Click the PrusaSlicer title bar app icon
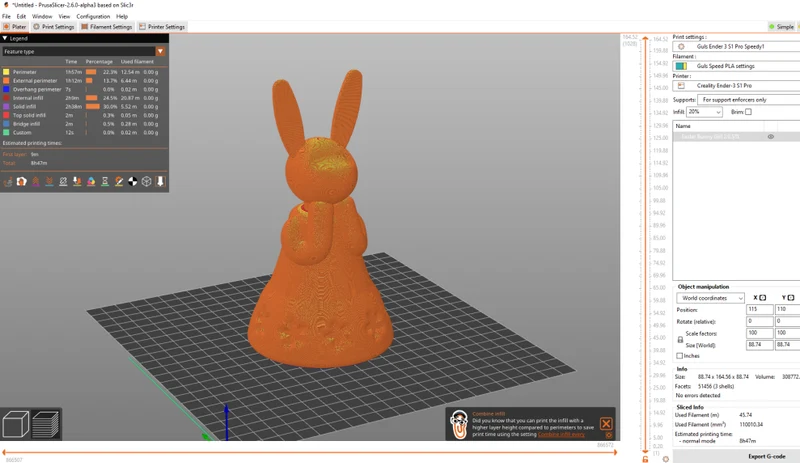The width and height of the screenshot is (800, 463). [x=6, y=5]
